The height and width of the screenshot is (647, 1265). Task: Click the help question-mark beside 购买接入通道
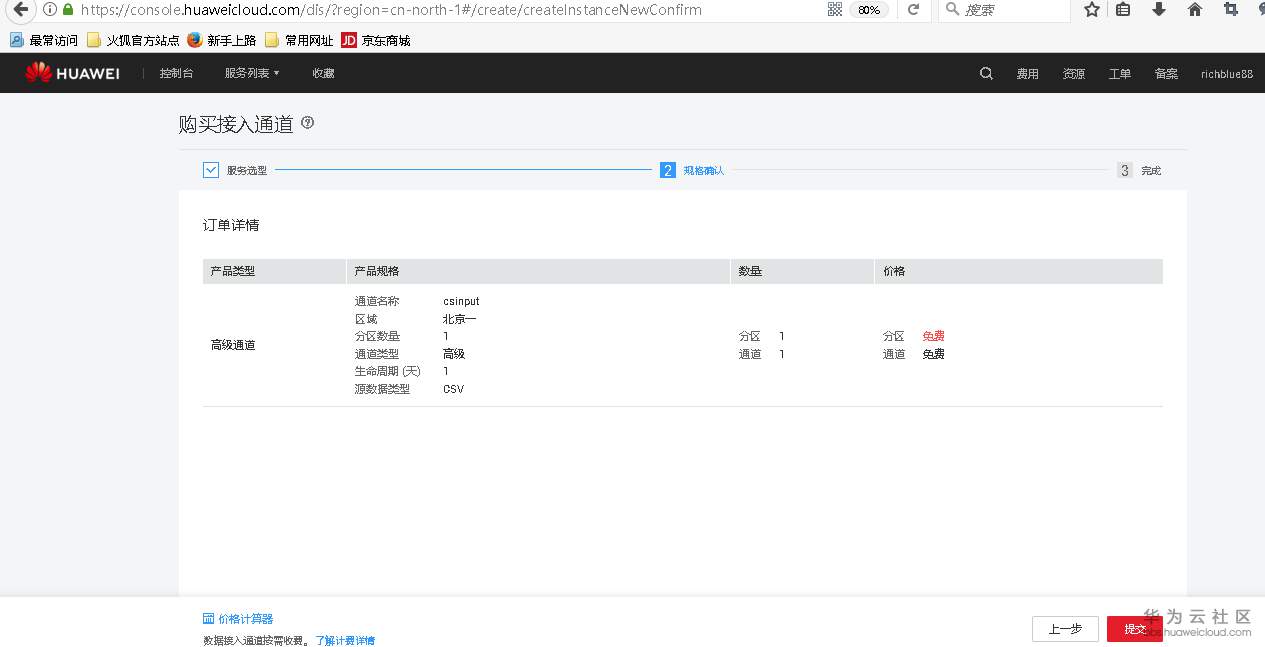click(306, 121)
